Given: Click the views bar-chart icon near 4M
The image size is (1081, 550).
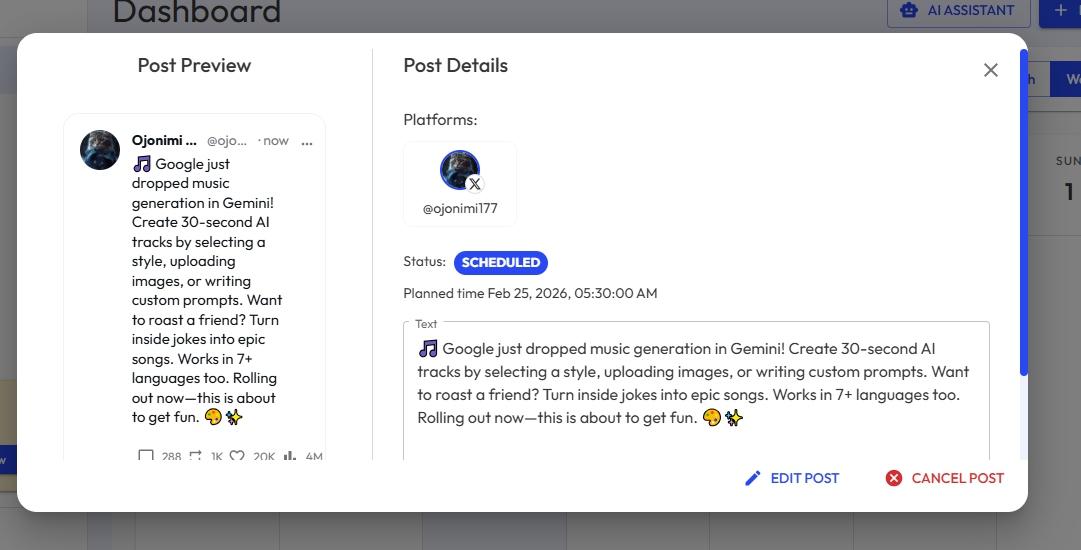Looking at the screenshot, I should [x=290, y=456].
